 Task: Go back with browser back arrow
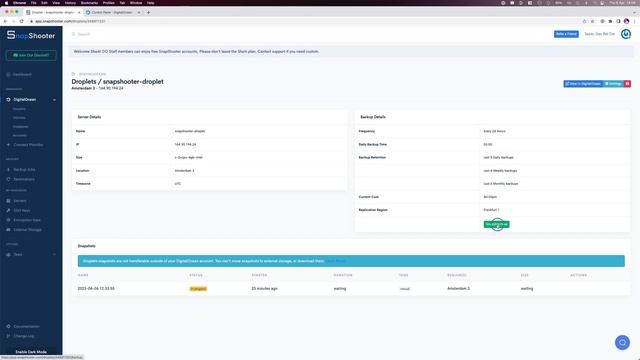5,21
